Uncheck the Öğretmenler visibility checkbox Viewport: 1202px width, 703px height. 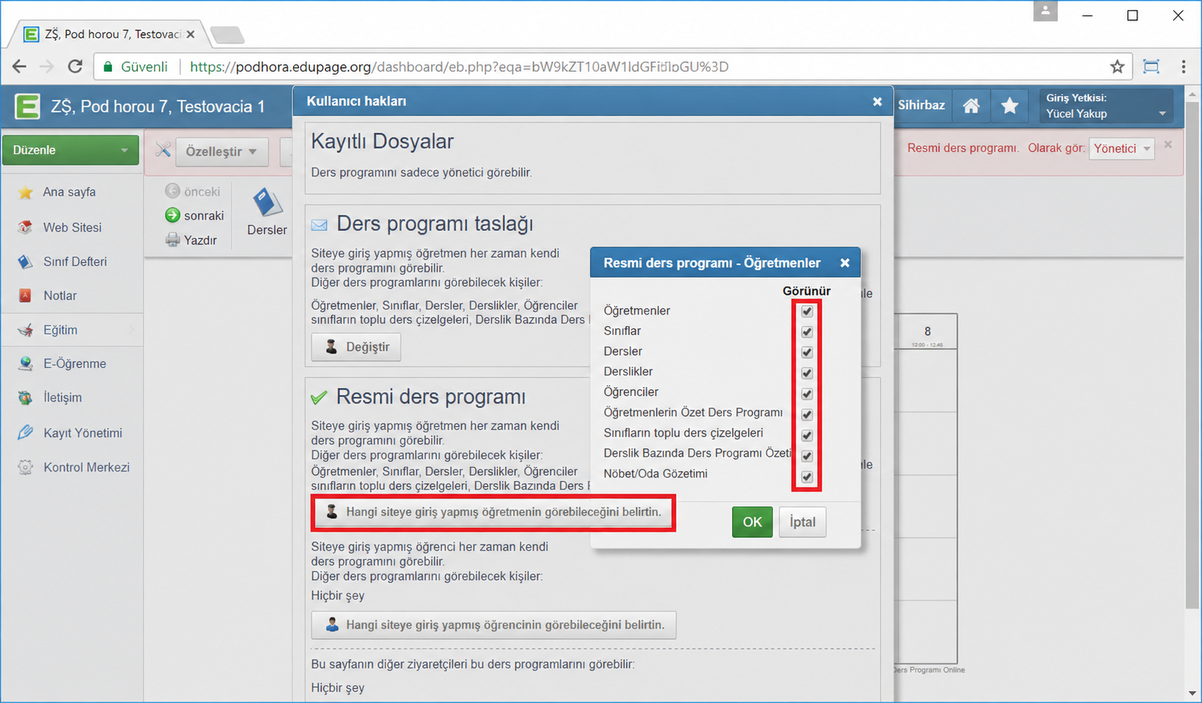click(x=807, y=311)
